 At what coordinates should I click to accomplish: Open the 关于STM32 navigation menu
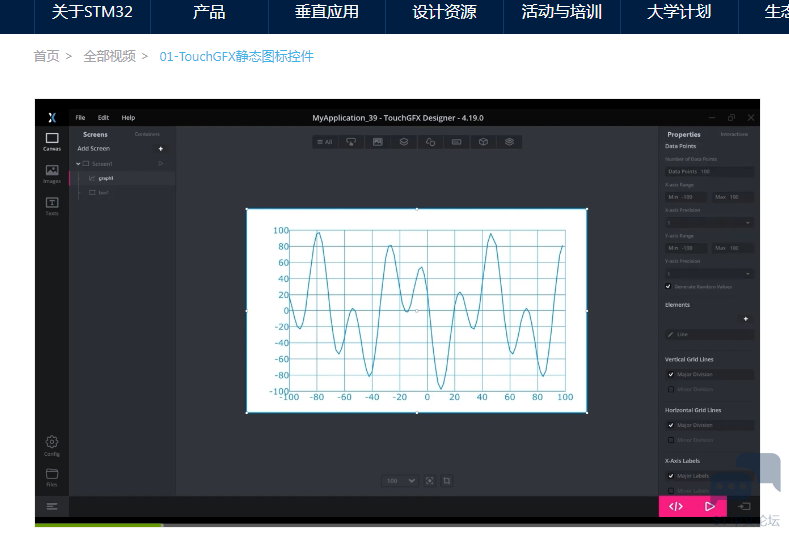pyautogui.click(x=92, y=12)
